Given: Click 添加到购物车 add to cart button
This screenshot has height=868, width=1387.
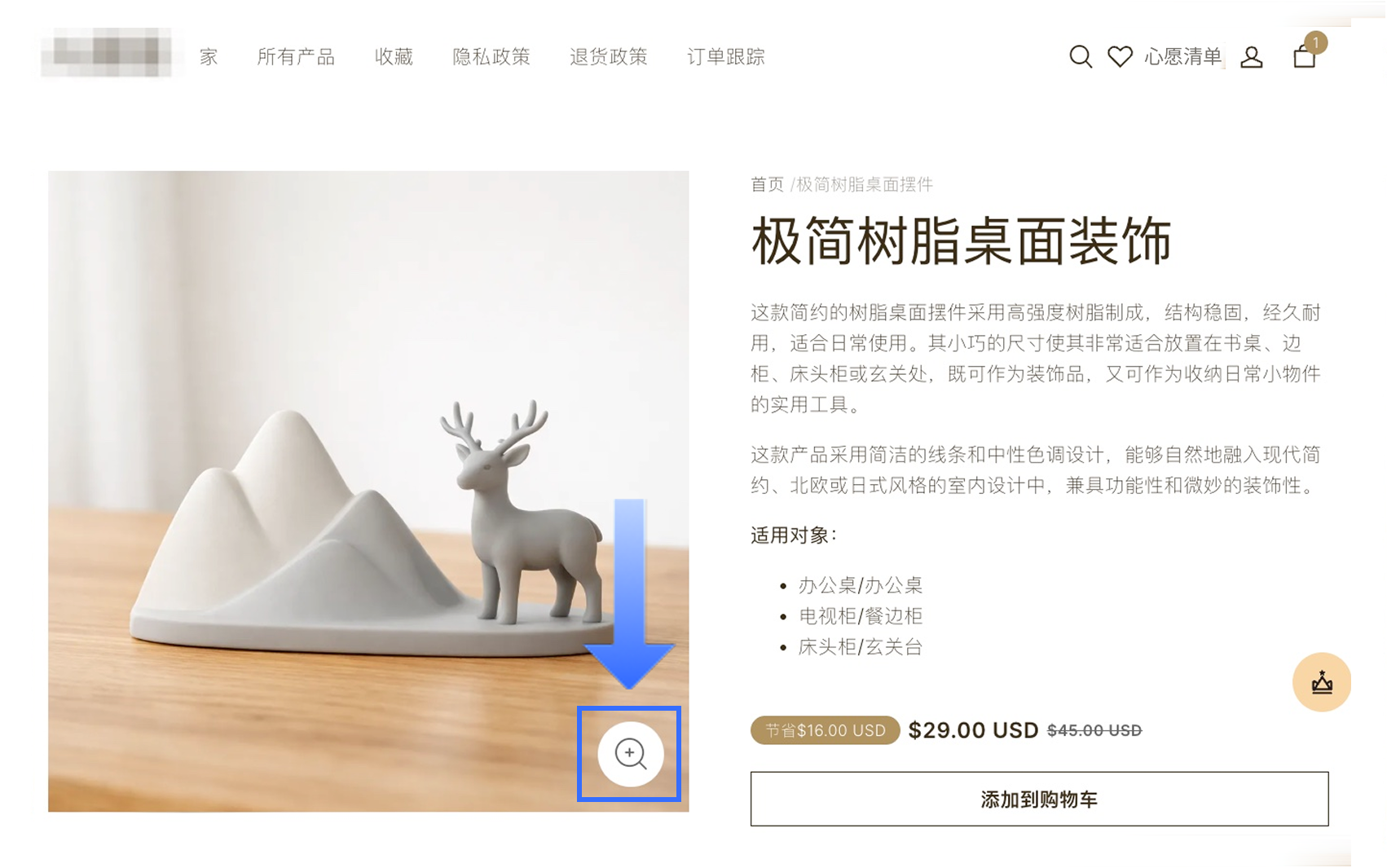Looking at the screenshot, I should point(1039,799).
